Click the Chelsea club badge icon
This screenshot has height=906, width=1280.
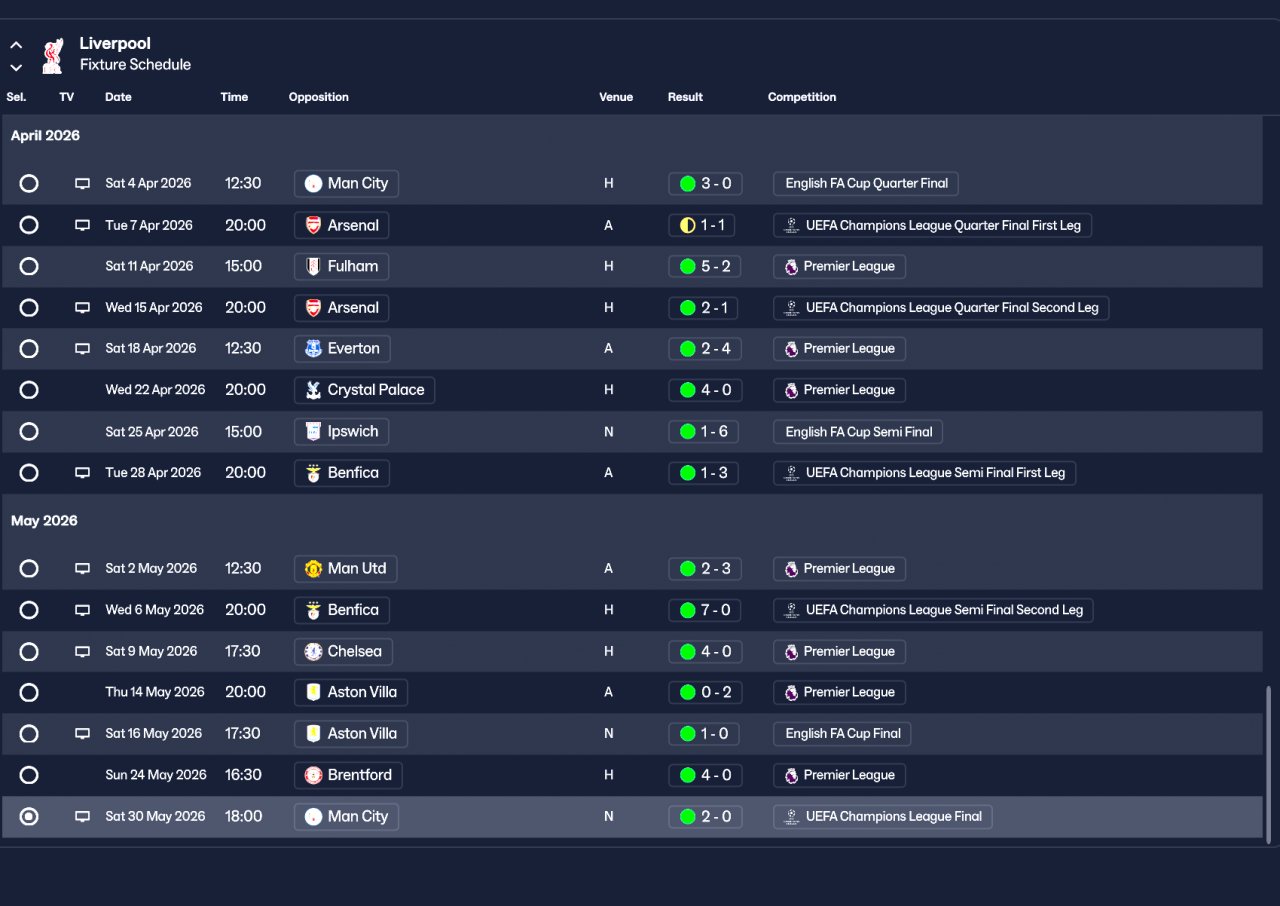tap(313, 652)
